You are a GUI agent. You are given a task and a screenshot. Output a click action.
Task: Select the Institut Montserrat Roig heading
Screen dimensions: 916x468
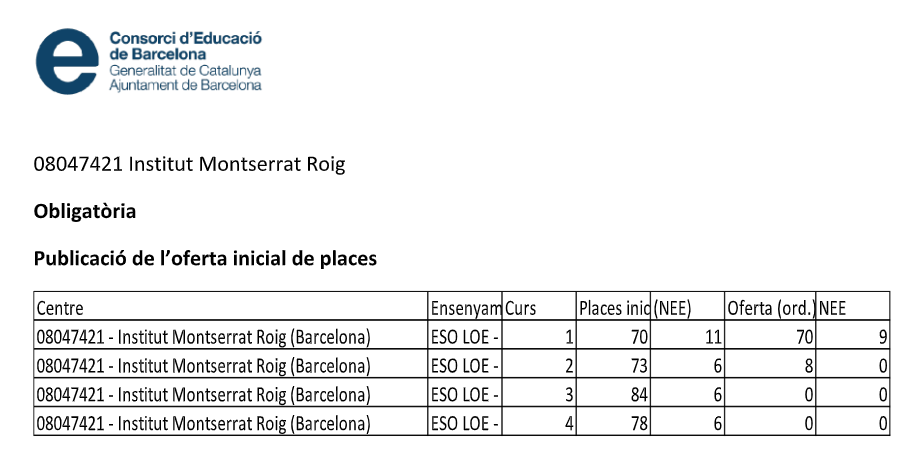click(189, 165)
